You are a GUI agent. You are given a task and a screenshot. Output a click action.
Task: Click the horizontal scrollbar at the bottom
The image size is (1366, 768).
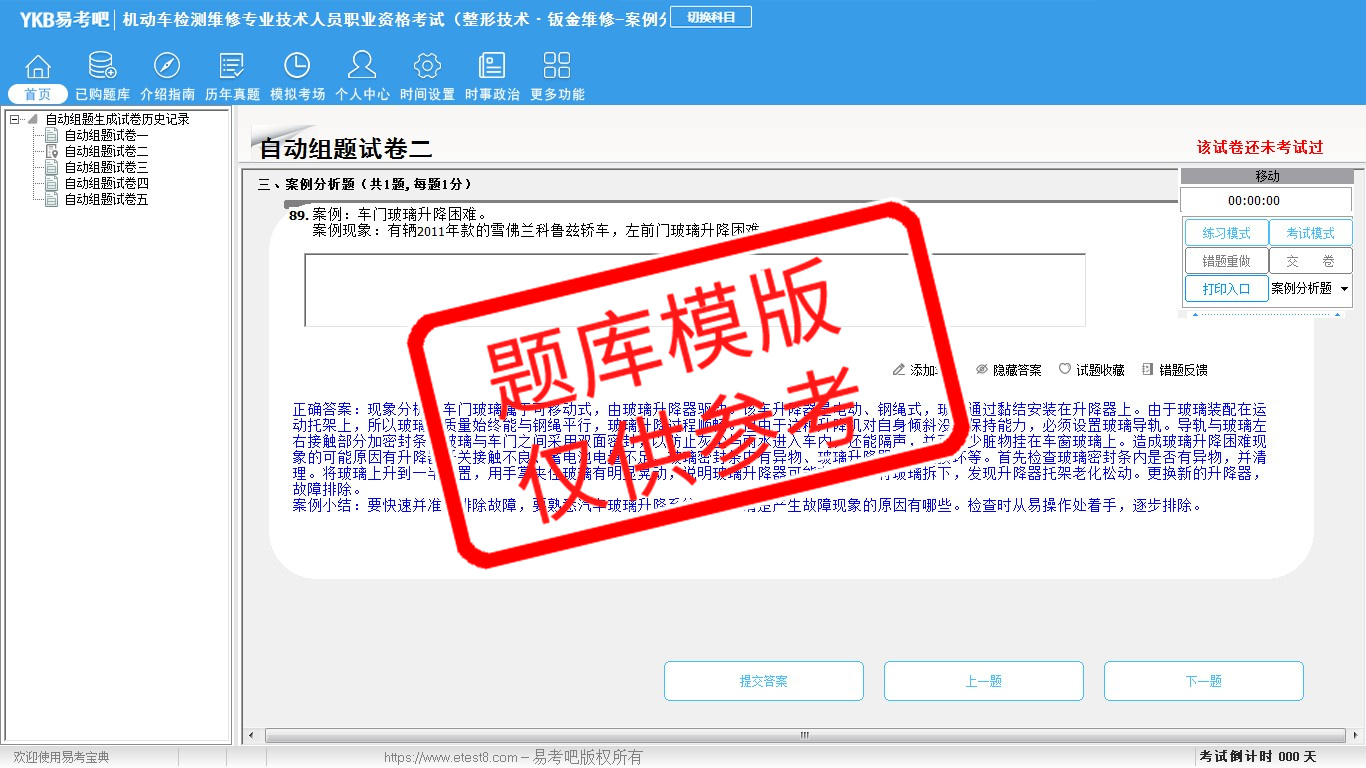804,735
